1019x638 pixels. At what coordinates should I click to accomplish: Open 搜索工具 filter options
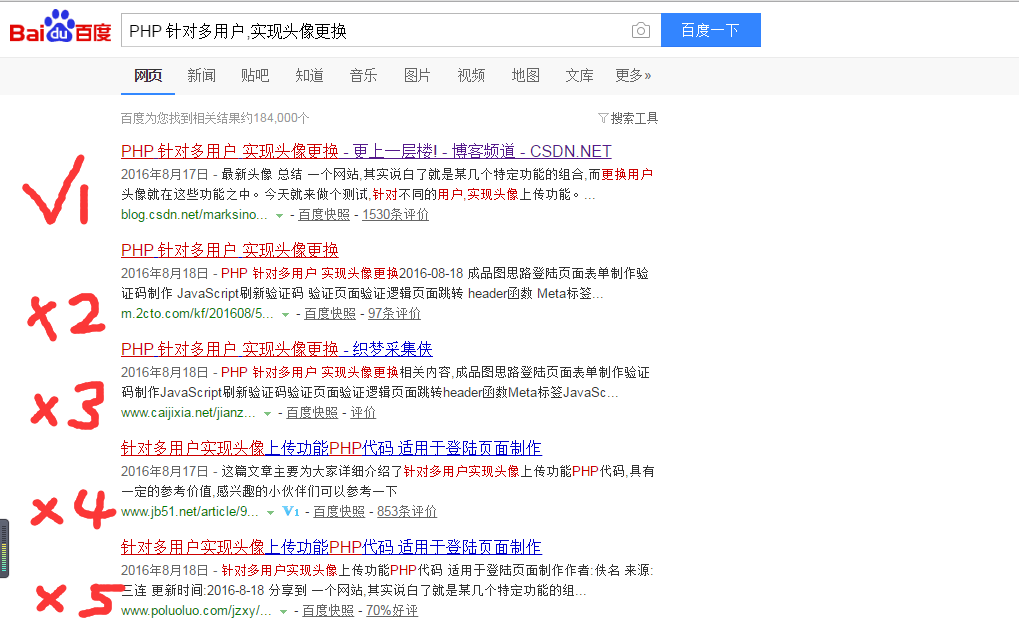pos(628,118)
